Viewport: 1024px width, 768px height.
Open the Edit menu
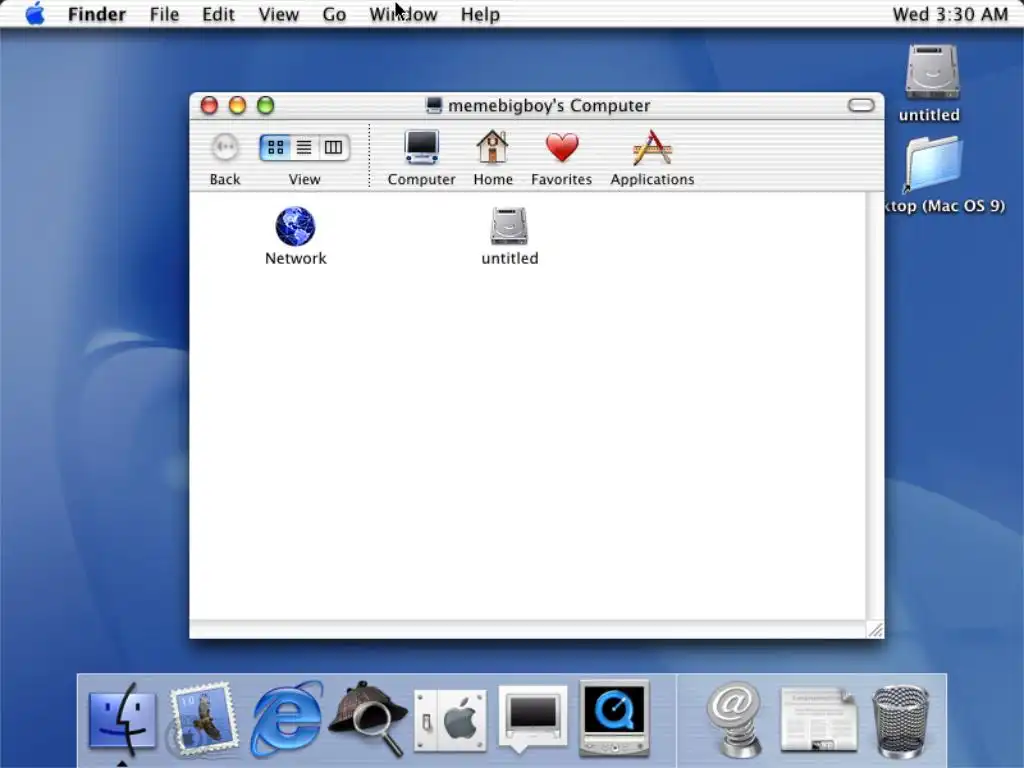pos(218,14)
